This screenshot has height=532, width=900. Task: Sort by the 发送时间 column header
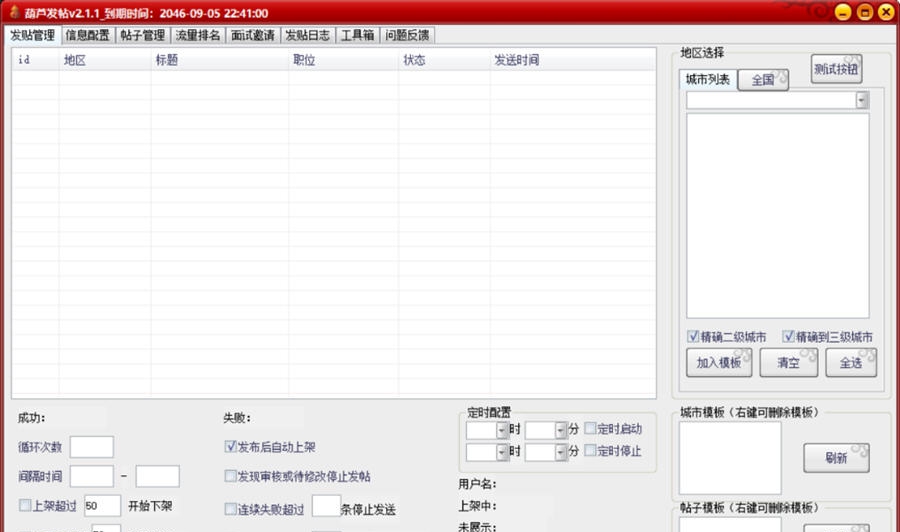pyautogui.click(x=572, y=60)
